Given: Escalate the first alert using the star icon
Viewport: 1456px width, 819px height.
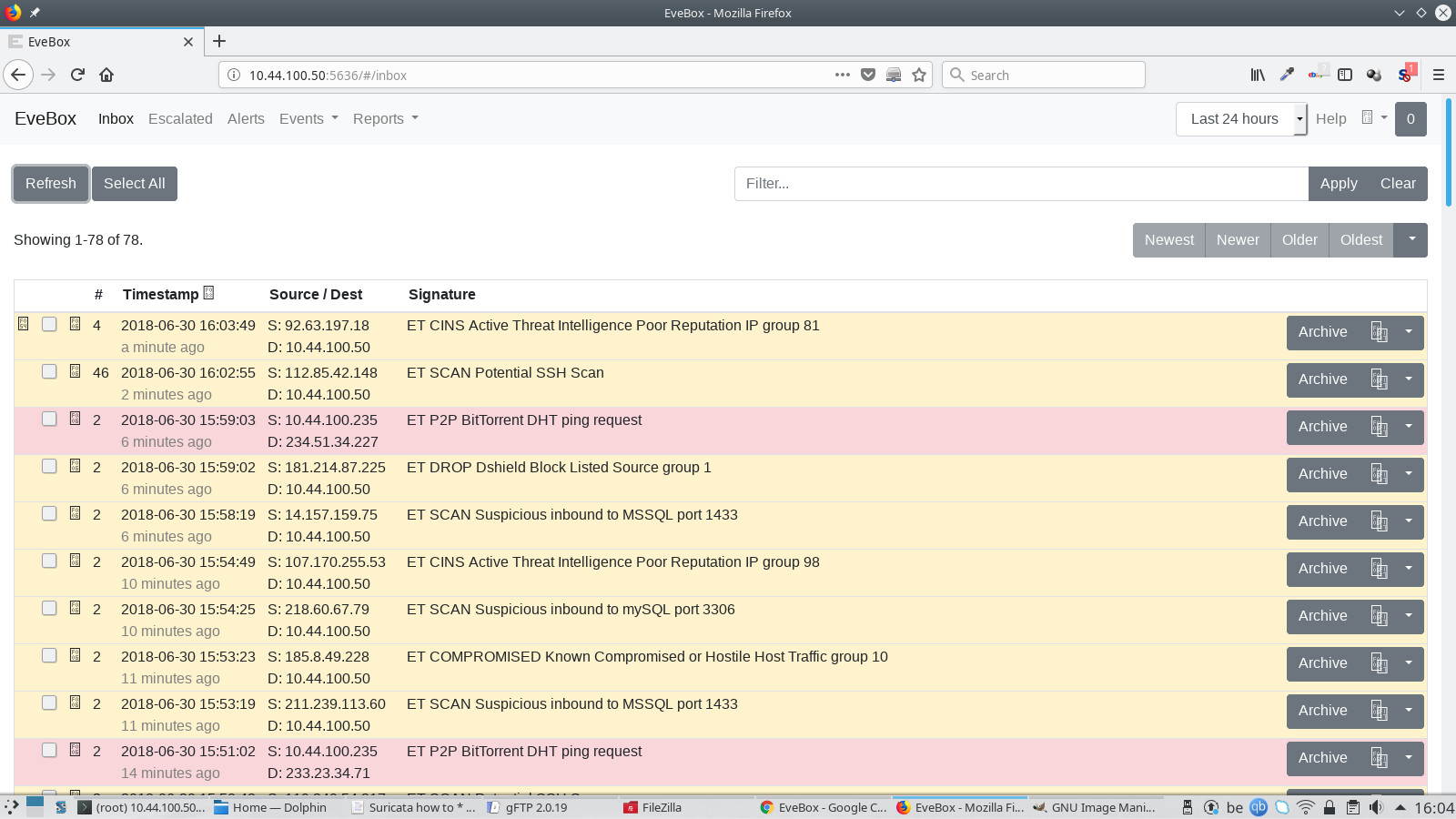Looking at the screenshot, I should (x=23, y=324).
